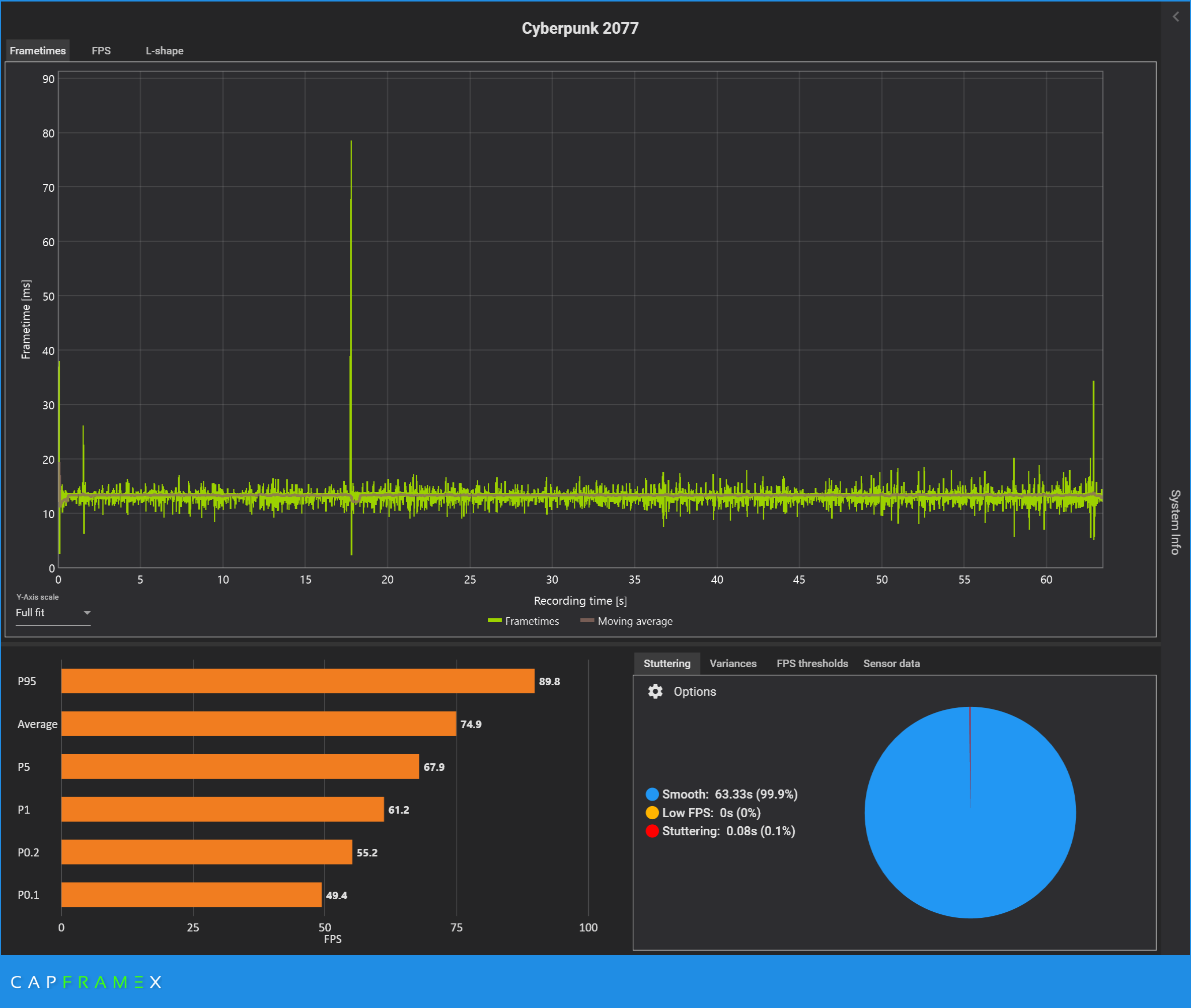The image size is (1191, 1008).
Task: Open the Sensor data tab
Action: 891,664
